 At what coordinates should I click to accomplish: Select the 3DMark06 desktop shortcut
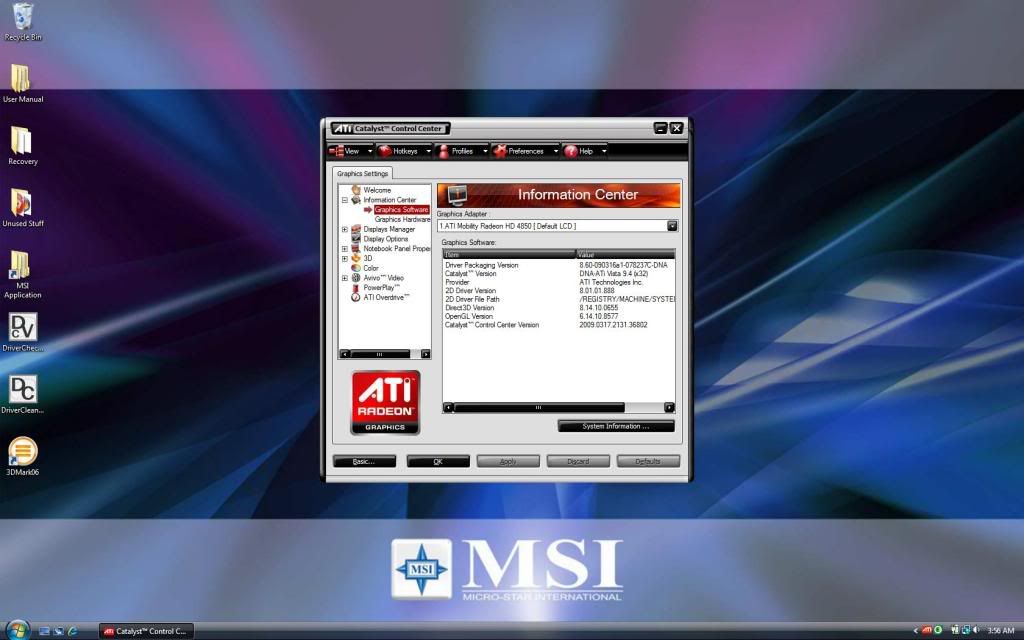23,456
